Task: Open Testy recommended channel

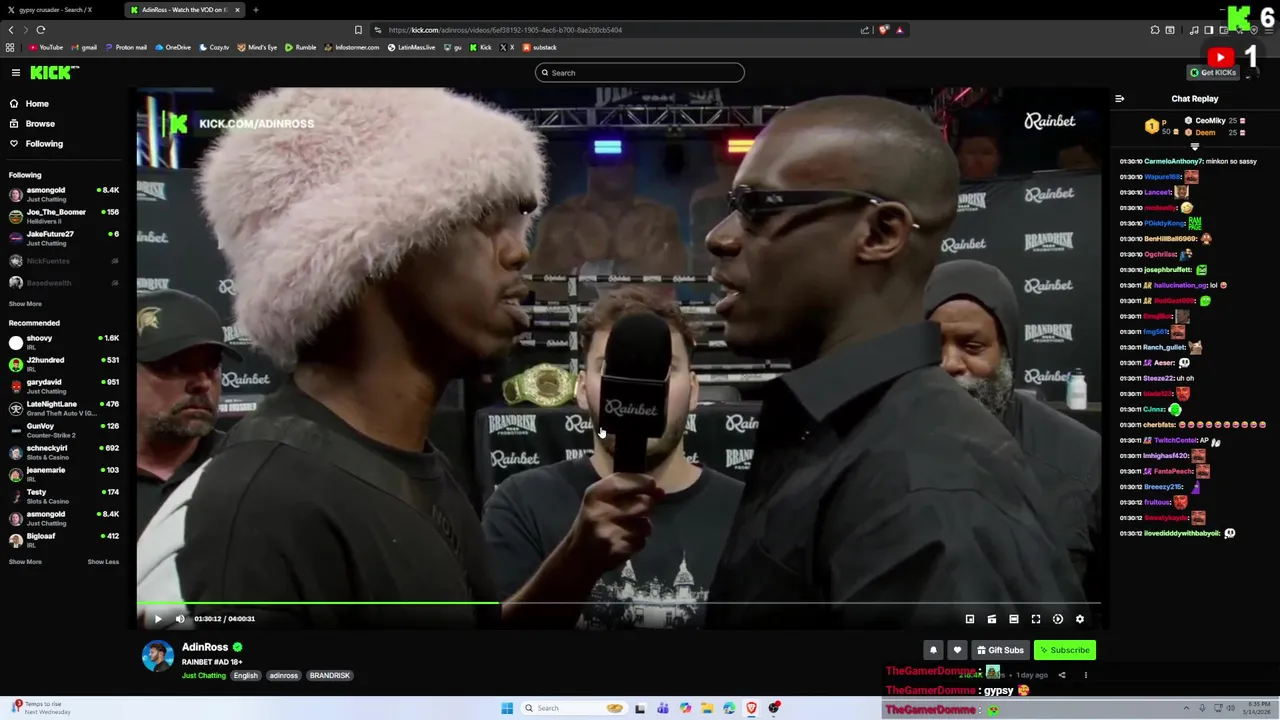Action: 64,496
